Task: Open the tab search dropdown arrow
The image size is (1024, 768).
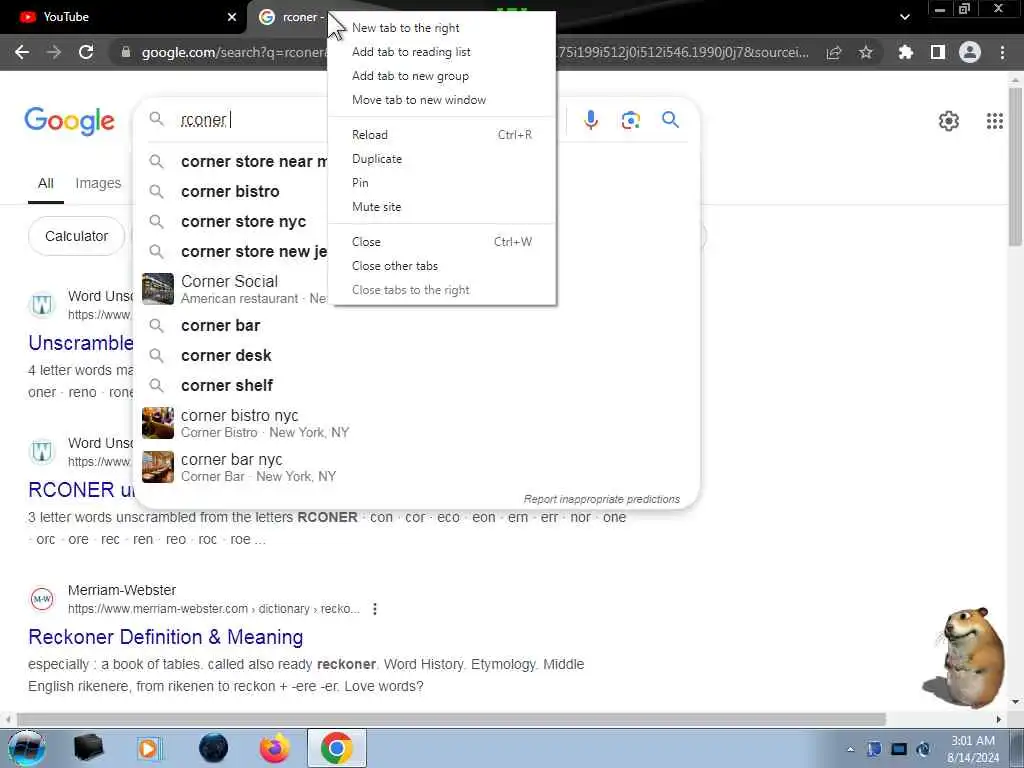Action: coord(905,17)
